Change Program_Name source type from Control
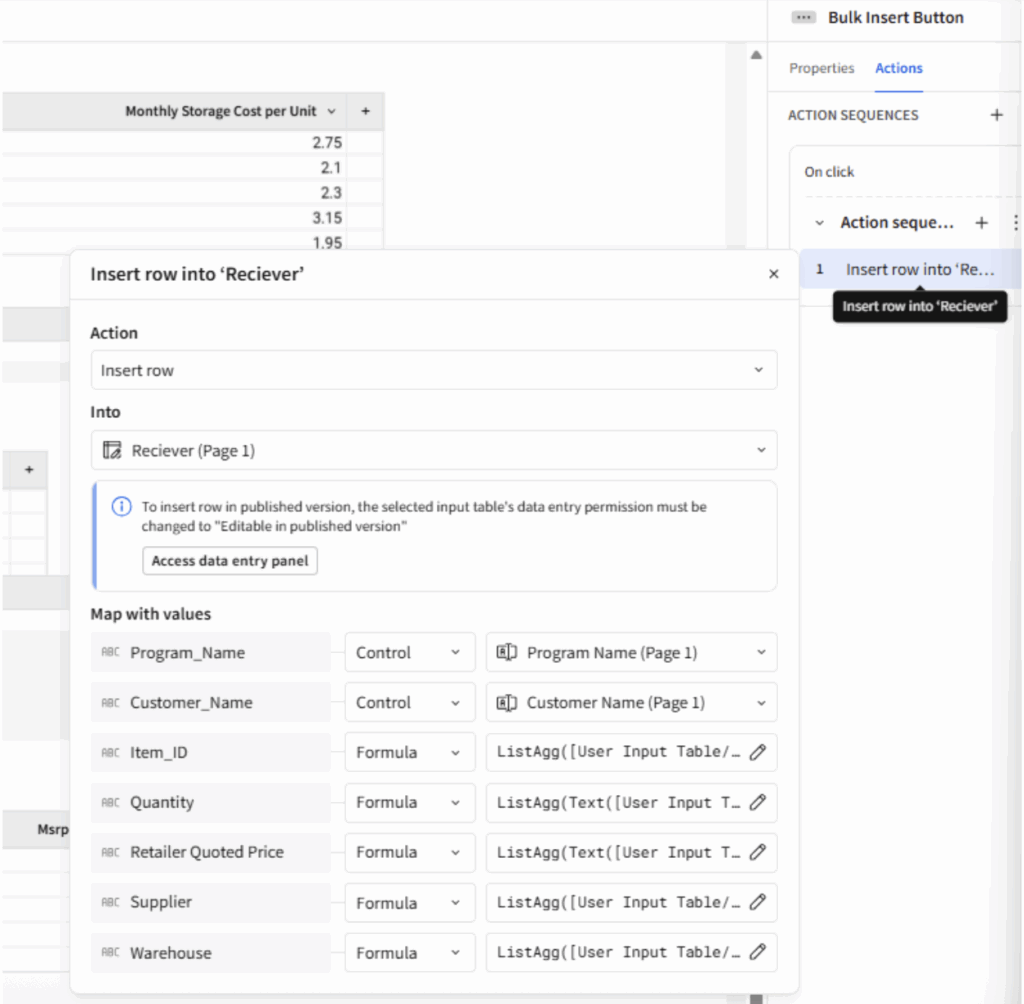Screen dimensions: 1024x1004 coord(409,652)
